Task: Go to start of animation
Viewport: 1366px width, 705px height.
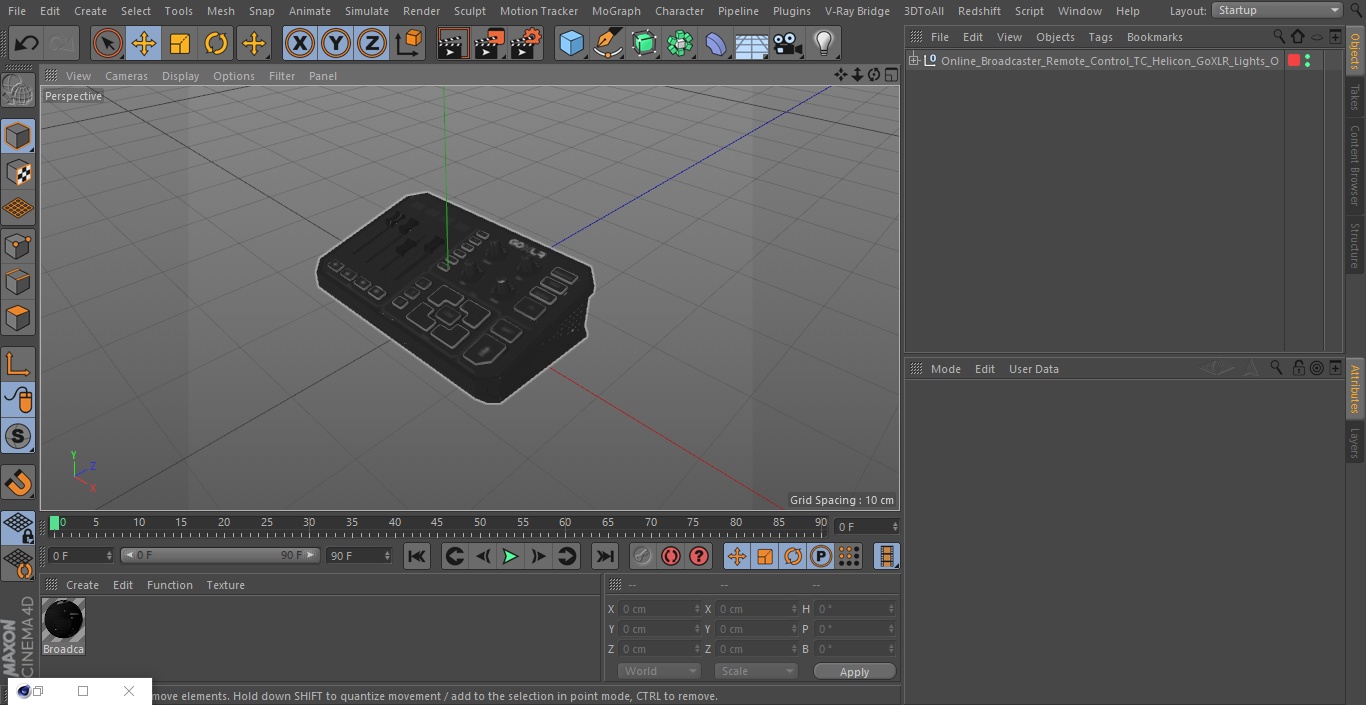Action: [417, 556]
